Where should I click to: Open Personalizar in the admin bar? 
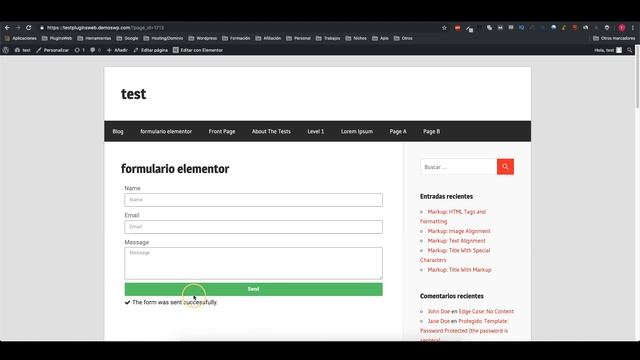click(x=52, y=50)
